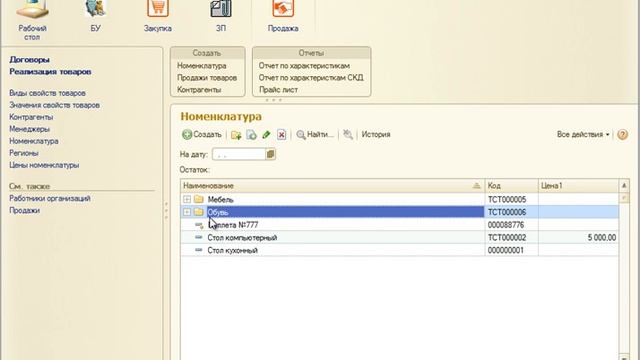The width and height of the screenshot is (640, 360).
Task: Open the Договоры link
Action: [x=29, y=60]
